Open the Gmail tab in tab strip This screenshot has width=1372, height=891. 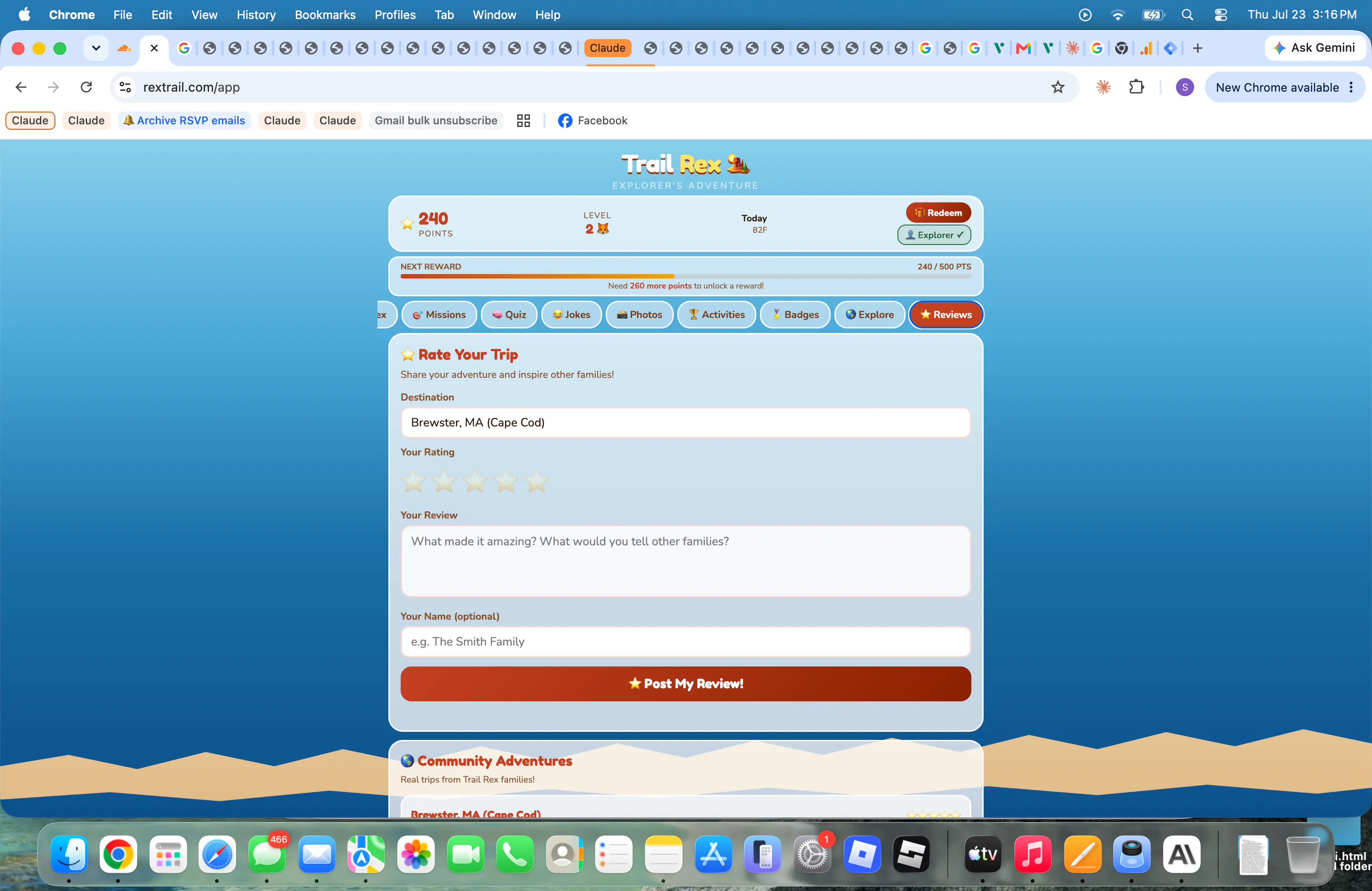coord(1023,48)
